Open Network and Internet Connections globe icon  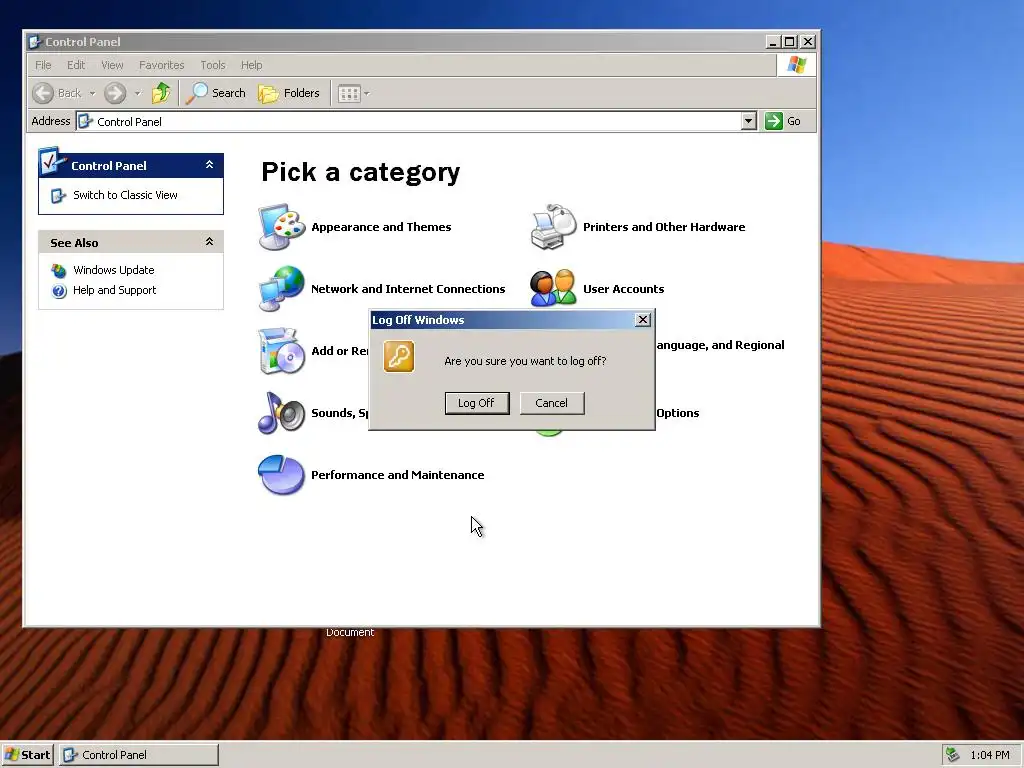tap(281, 289)
